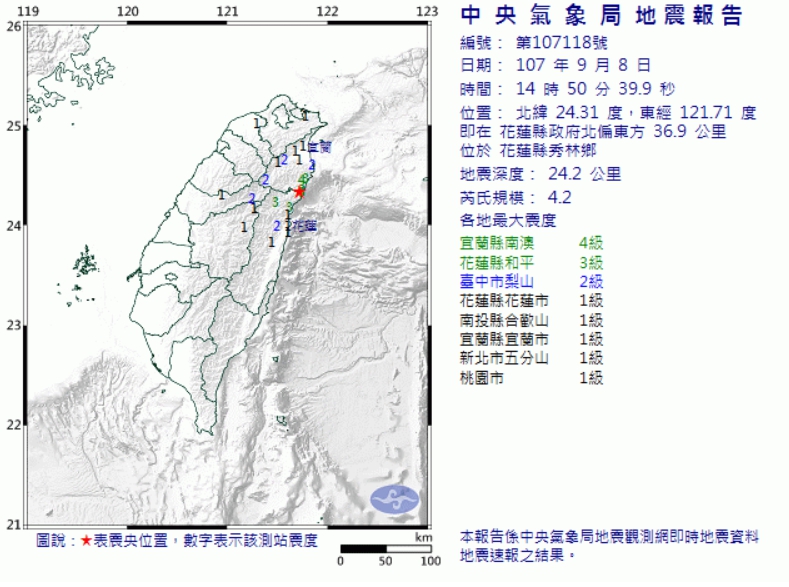Click the red epicenter star on the map
789x587 pixels.
[299, 191]
